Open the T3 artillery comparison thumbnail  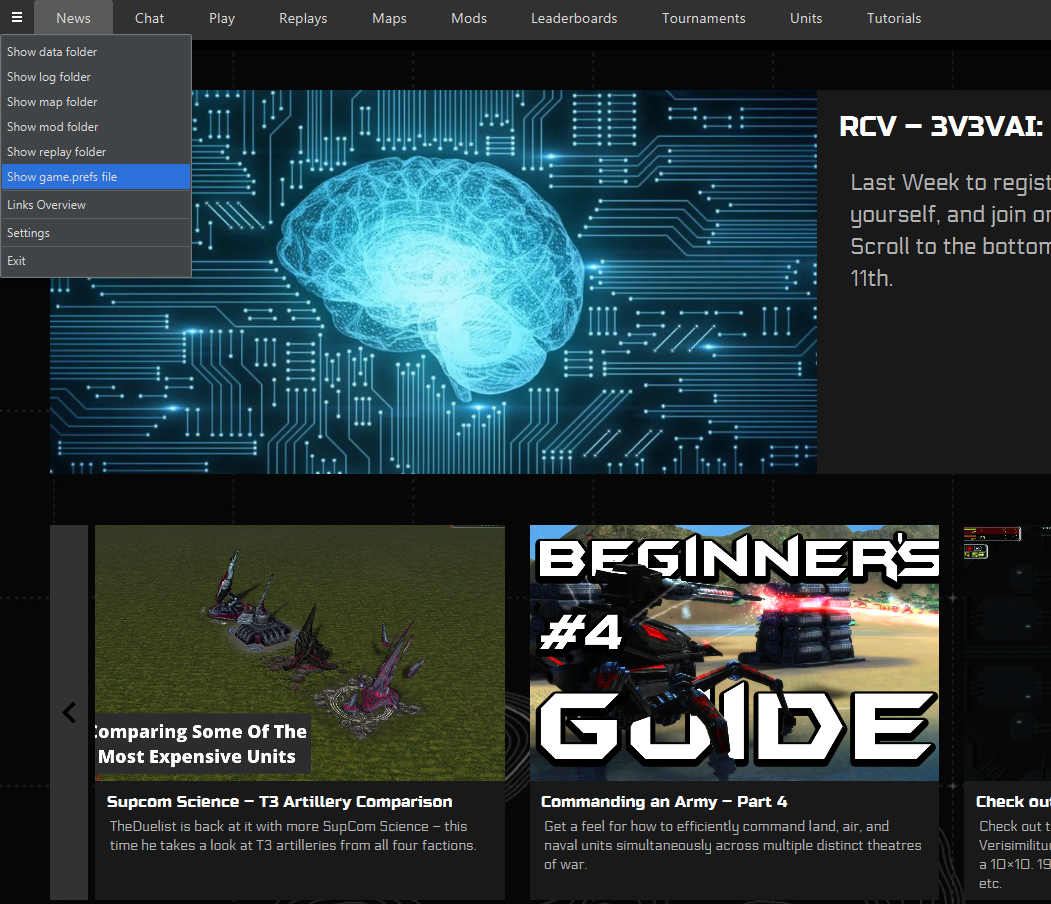point(300,653)
